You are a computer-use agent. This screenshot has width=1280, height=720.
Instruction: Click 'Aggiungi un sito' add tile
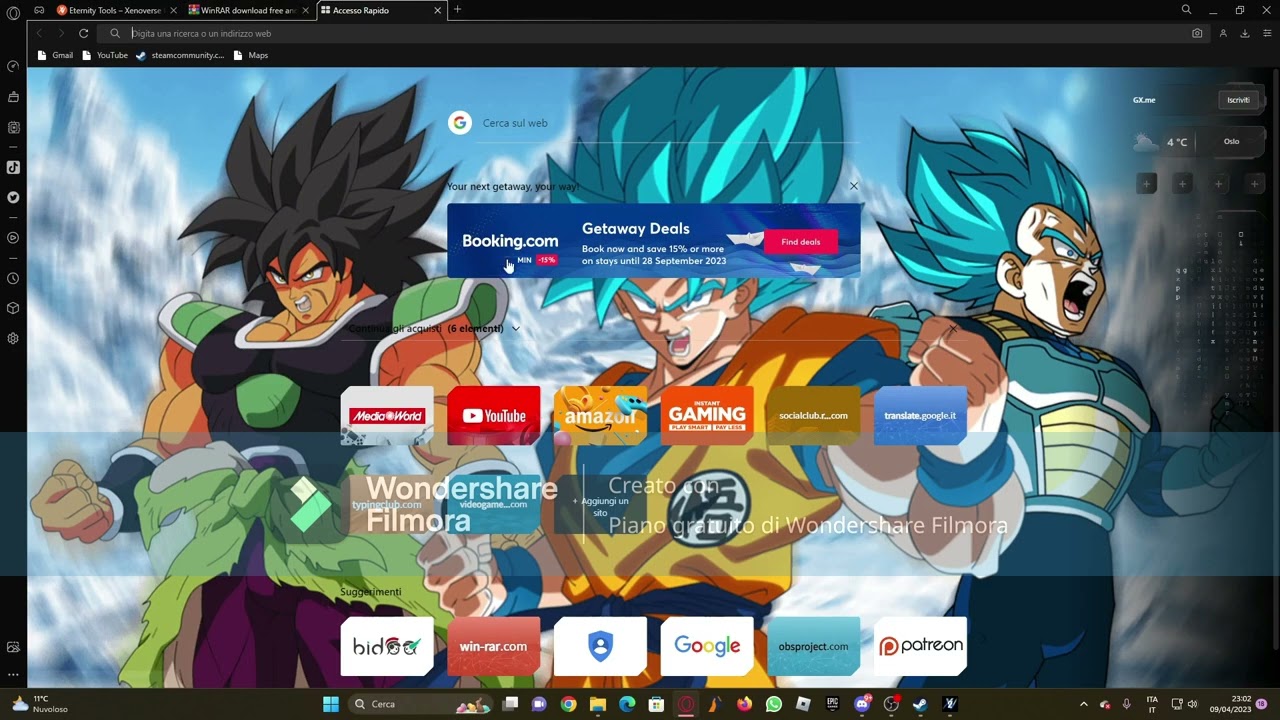600,505
